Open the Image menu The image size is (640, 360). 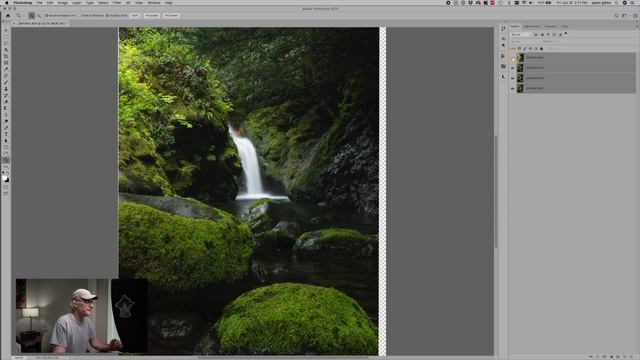pos(62,2)
